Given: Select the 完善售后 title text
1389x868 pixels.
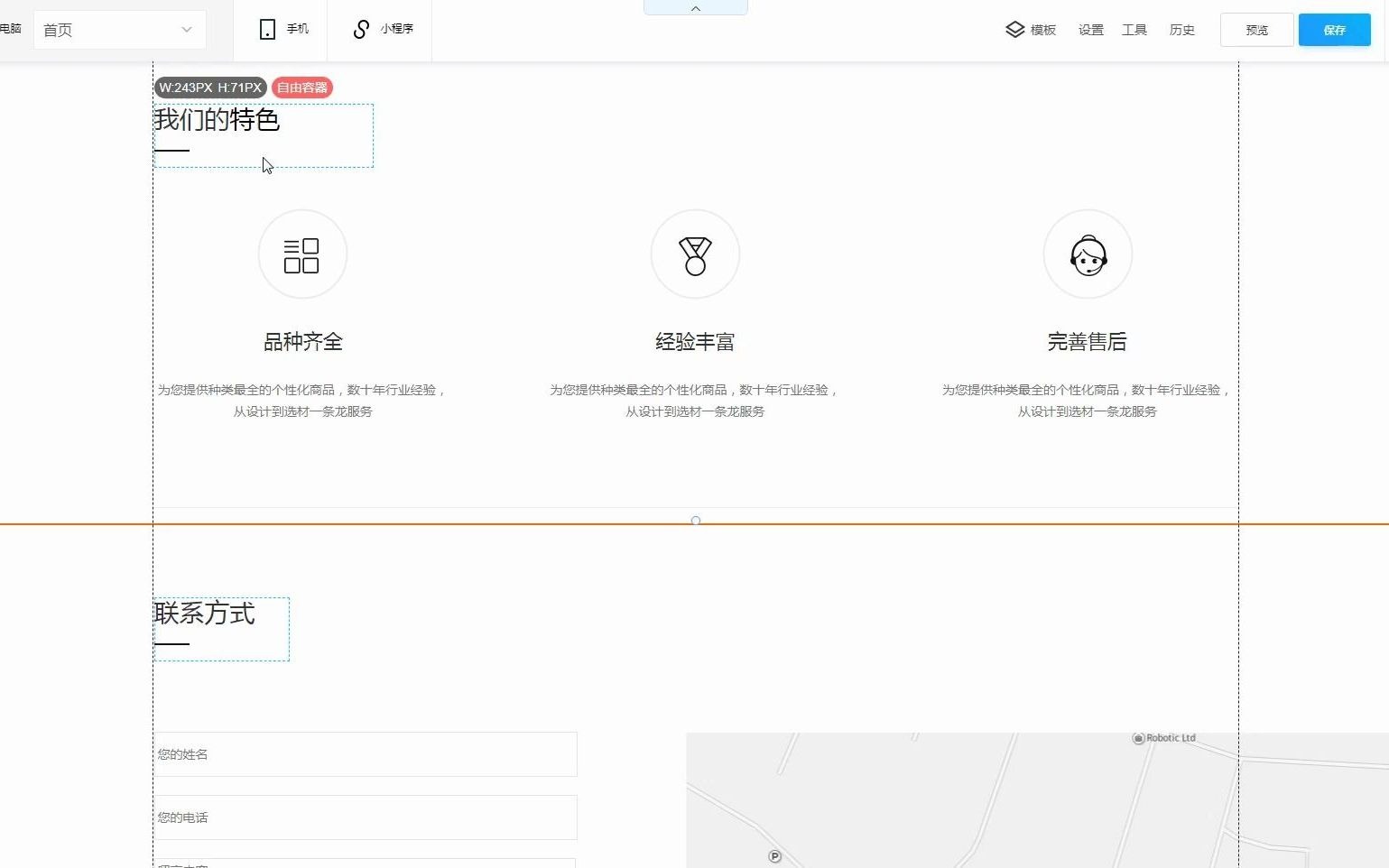Looking at the screenshot, I should (1088, 342).
